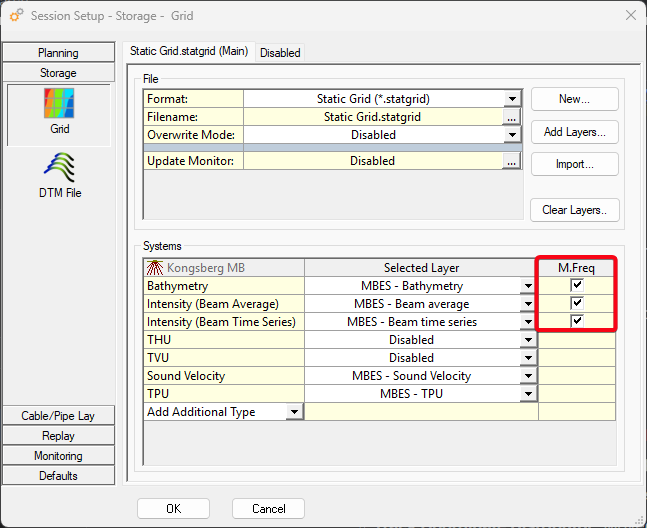
Task: Open the Planning section
Action: pyautogui.click(x=58, y=53)
